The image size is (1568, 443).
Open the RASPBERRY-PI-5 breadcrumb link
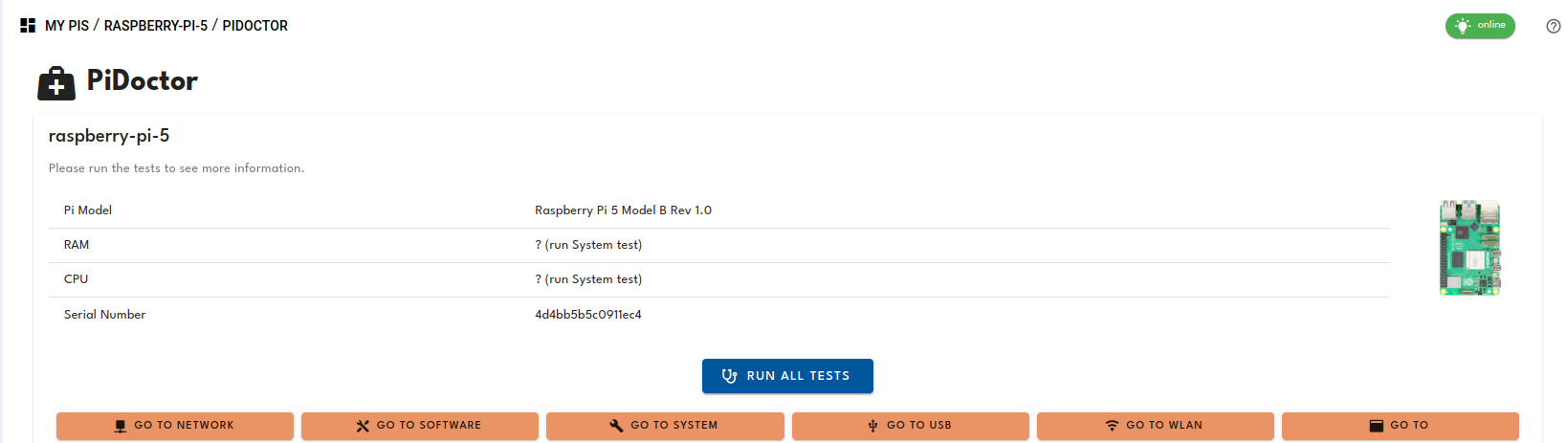(x=155, y=26)
